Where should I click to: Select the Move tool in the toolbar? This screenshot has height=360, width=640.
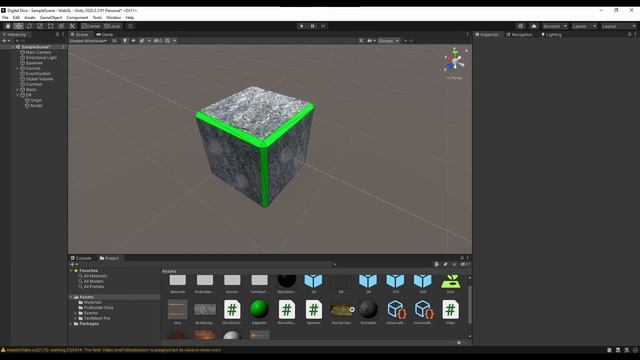[18, 26]
